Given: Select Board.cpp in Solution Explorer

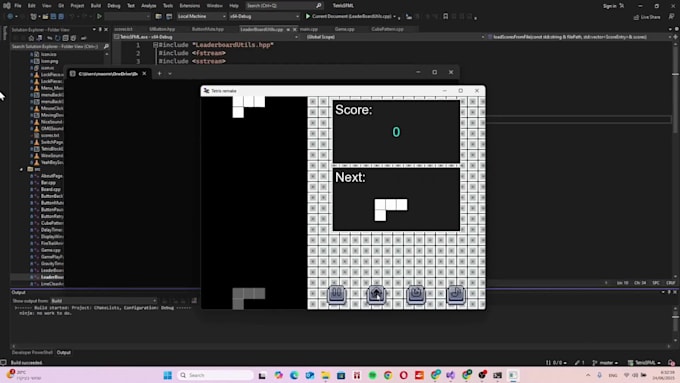Looking at the screenshot, I should 51,189.
